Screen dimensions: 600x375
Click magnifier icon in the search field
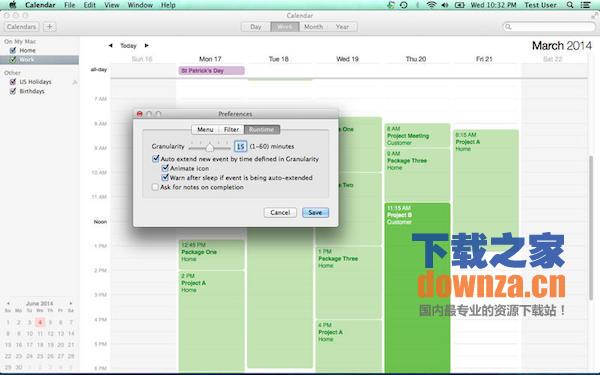[508, 27]
